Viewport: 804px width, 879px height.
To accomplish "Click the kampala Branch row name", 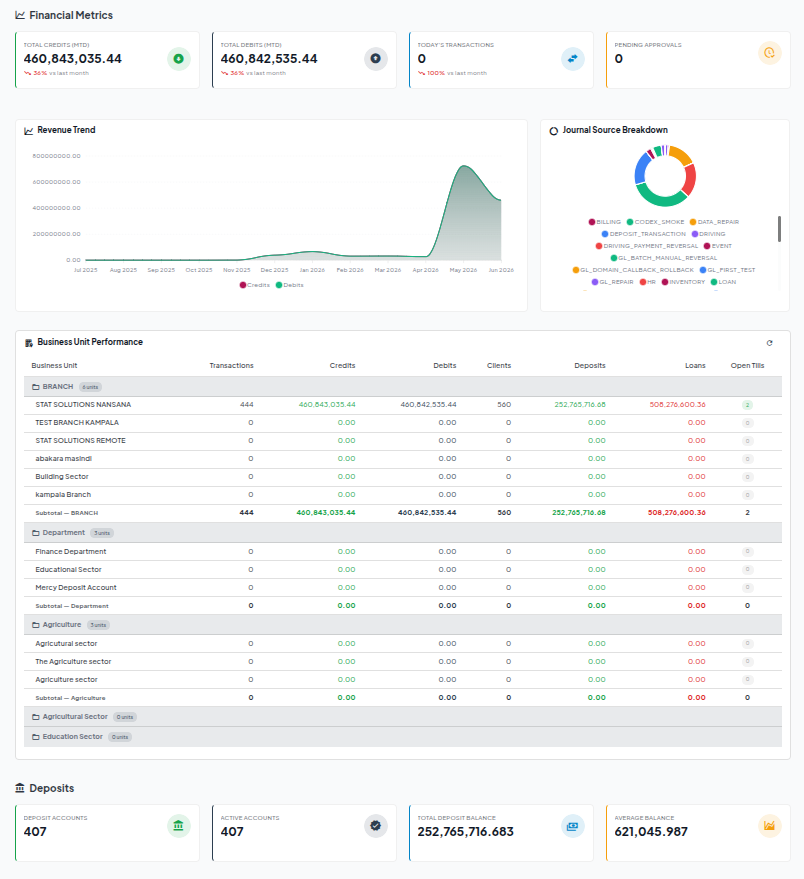I will click(63, 494).
